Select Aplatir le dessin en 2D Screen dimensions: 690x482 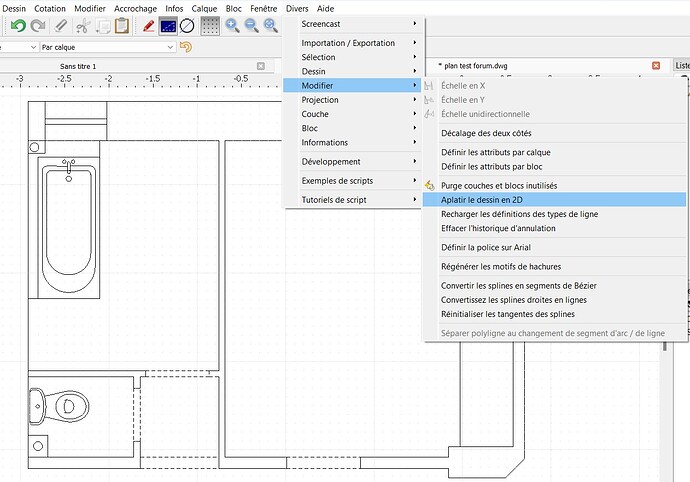pos(554,200)
